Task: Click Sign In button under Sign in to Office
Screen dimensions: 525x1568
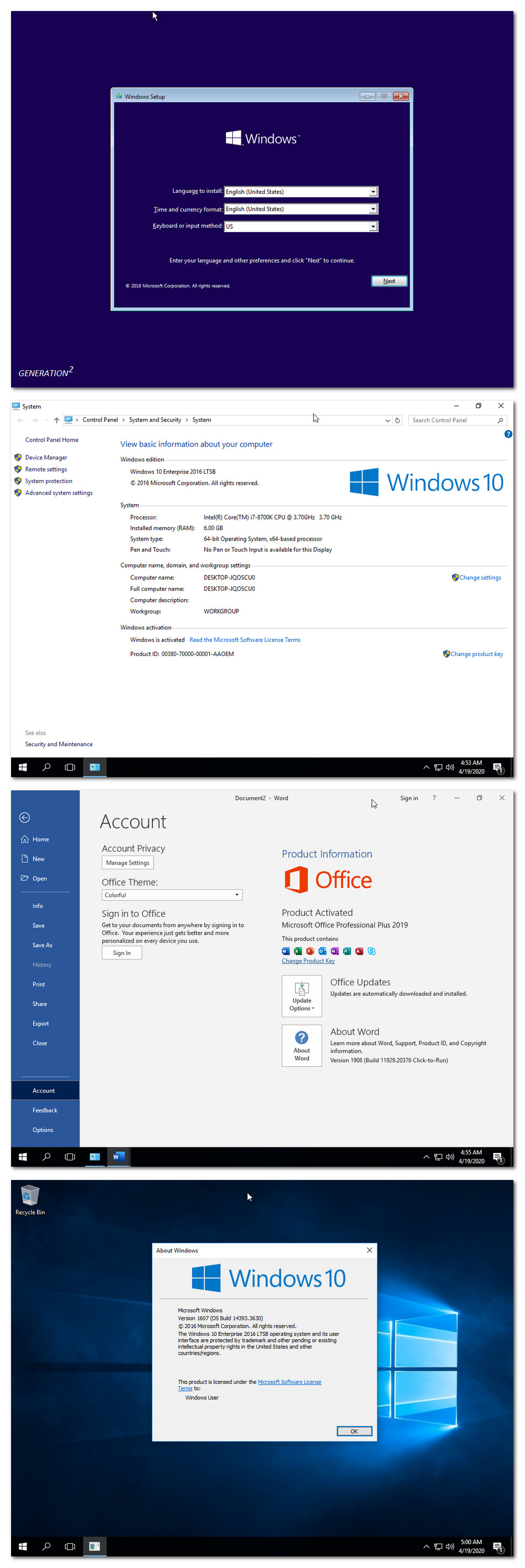Action: [x=122, y=953]
